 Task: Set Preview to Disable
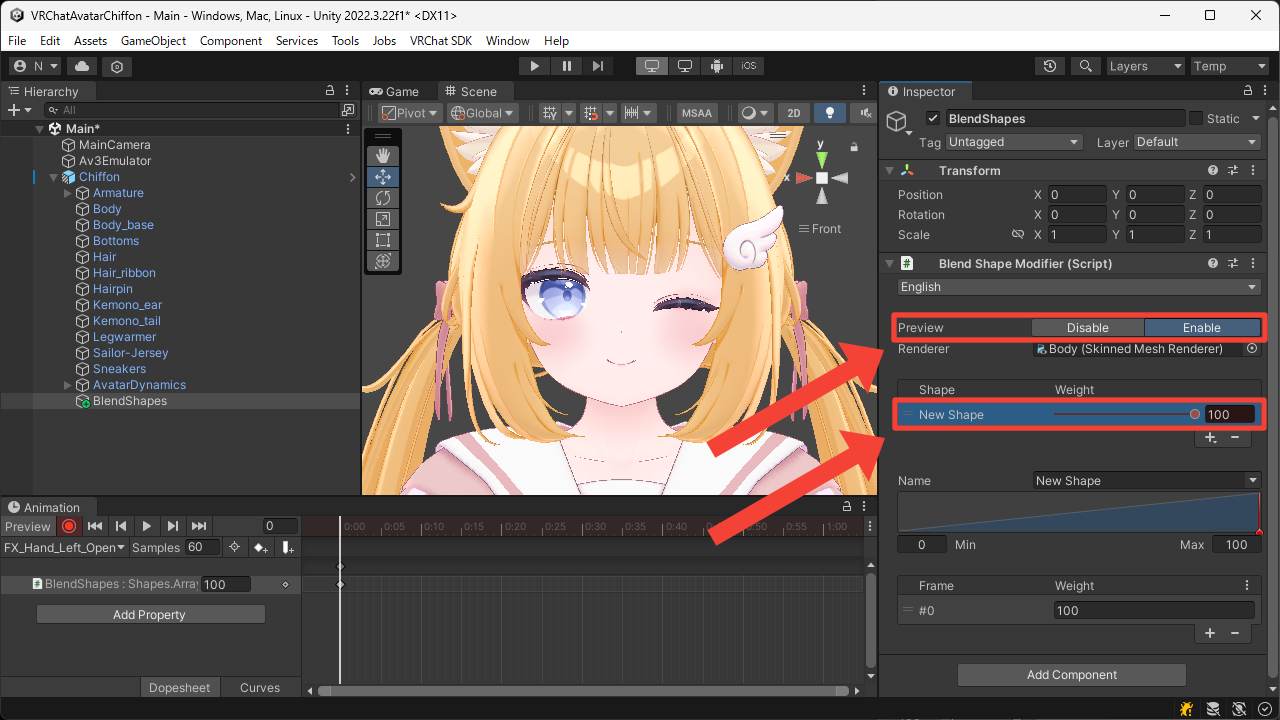tap(1087, 328)
